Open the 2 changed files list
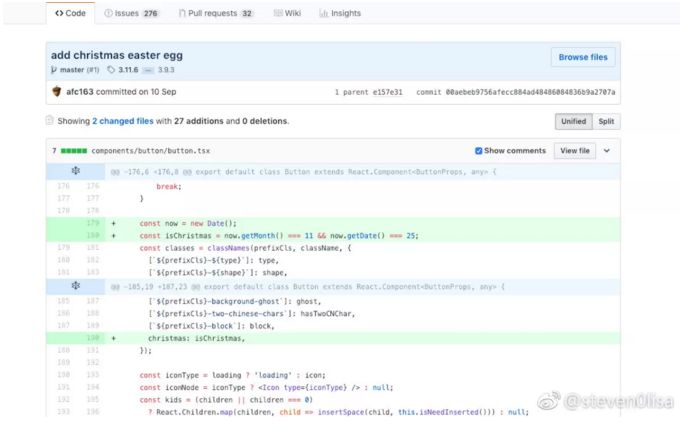This screenshot has width=681, height=434. pyautogui.click(x=123, y=121)
